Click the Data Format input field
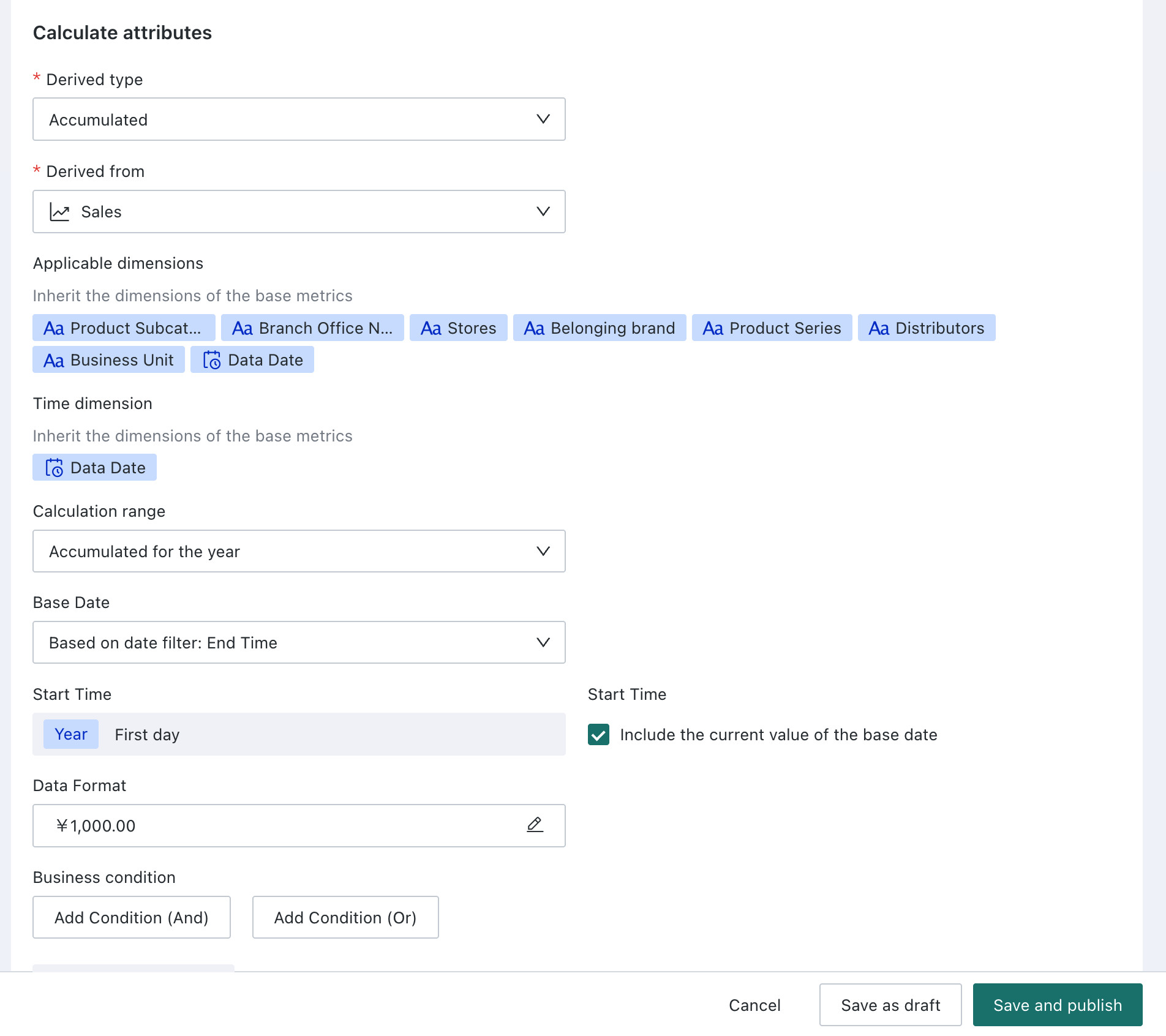The image size is (1166, 1036). 299,825
